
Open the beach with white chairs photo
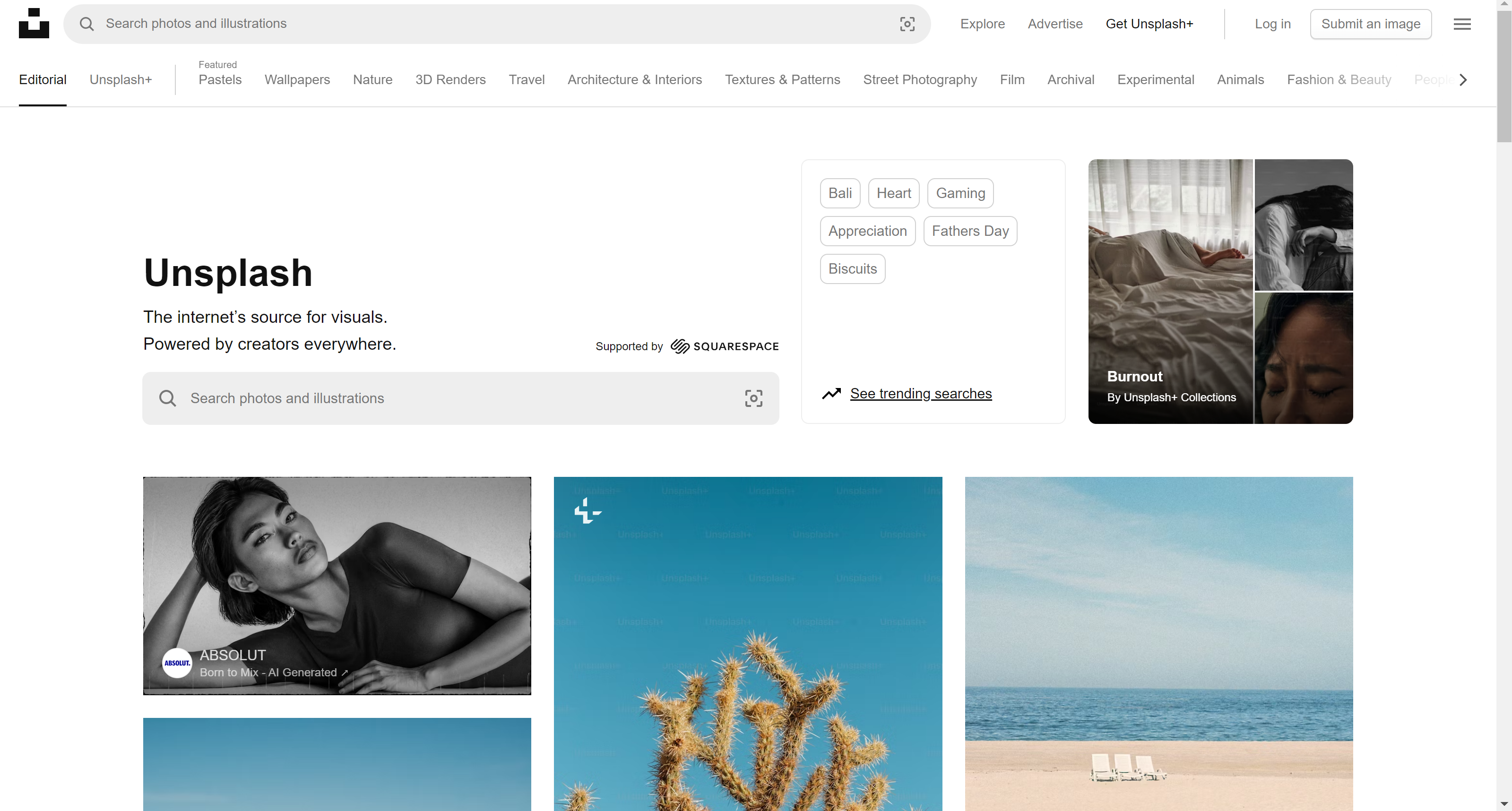(1158, 644)
